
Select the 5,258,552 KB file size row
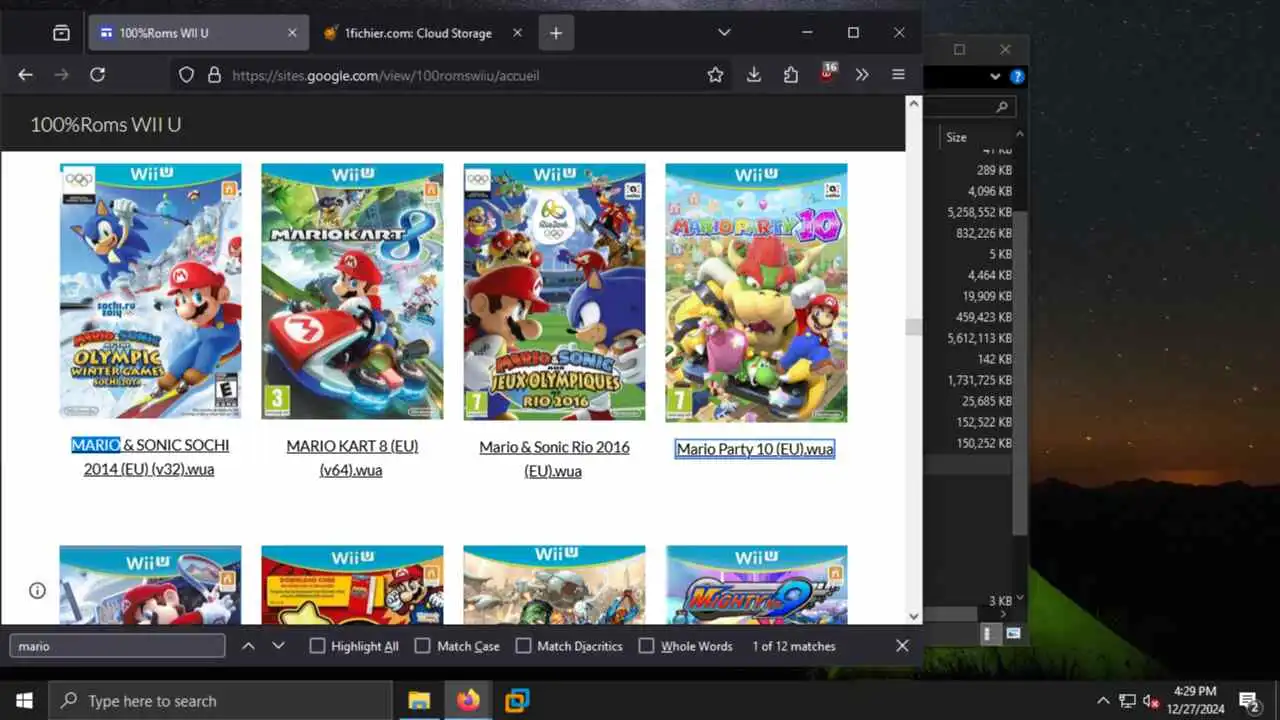pyautogui.click(x=979, y=212)
